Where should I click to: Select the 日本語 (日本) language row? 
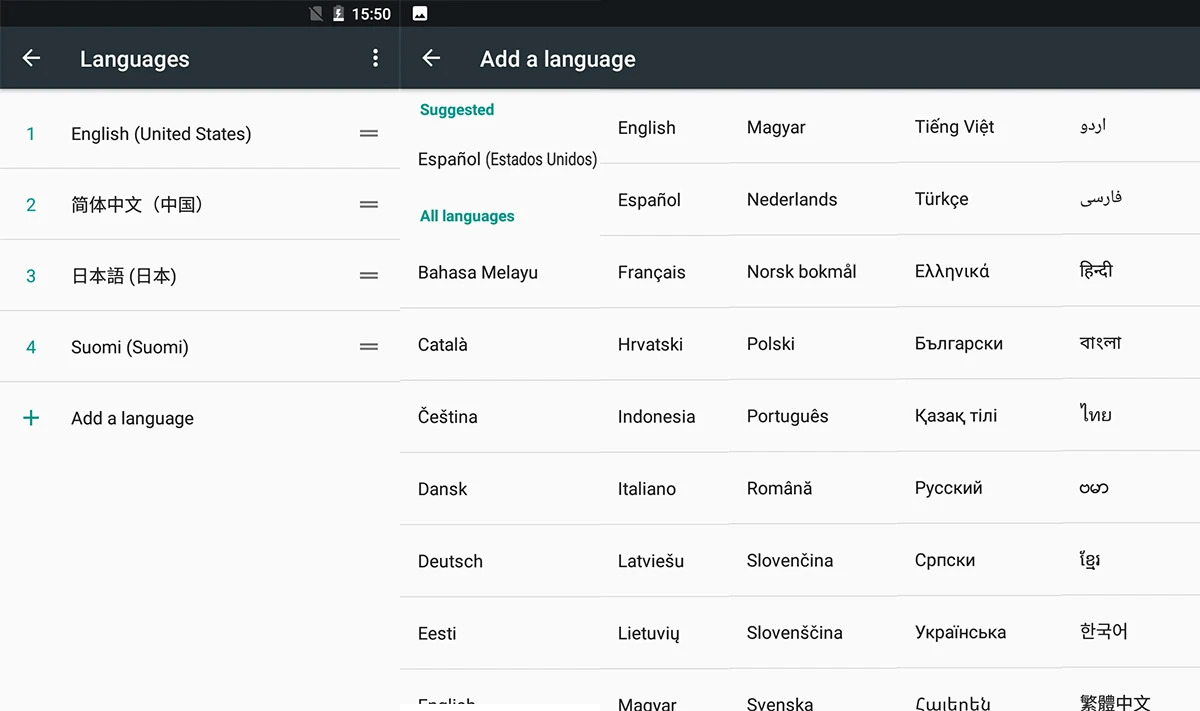pyautogui.click(x=200, y=275)
